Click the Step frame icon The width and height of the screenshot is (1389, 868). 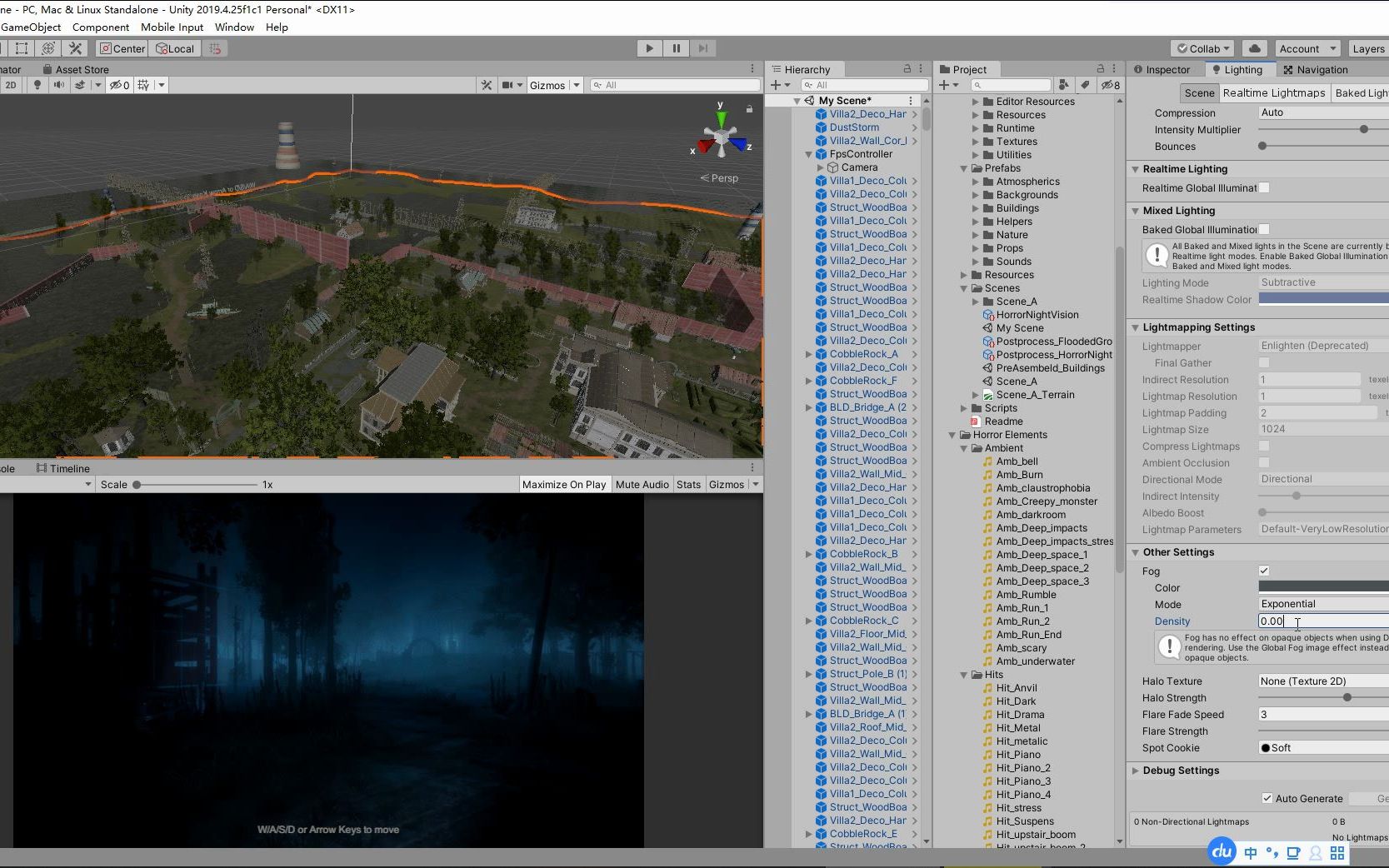703,48
